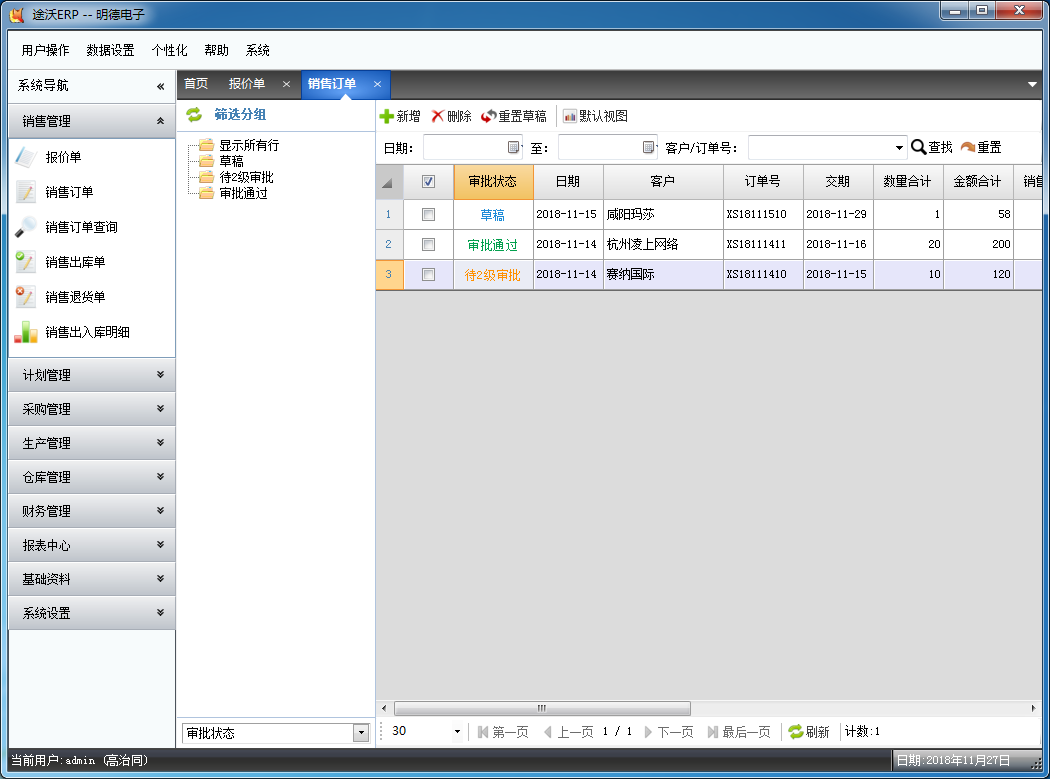Click the 刷新 refresh icon in pager
Image resolution: width=1050 pixels, height=779 pixels.
[796, 732]
